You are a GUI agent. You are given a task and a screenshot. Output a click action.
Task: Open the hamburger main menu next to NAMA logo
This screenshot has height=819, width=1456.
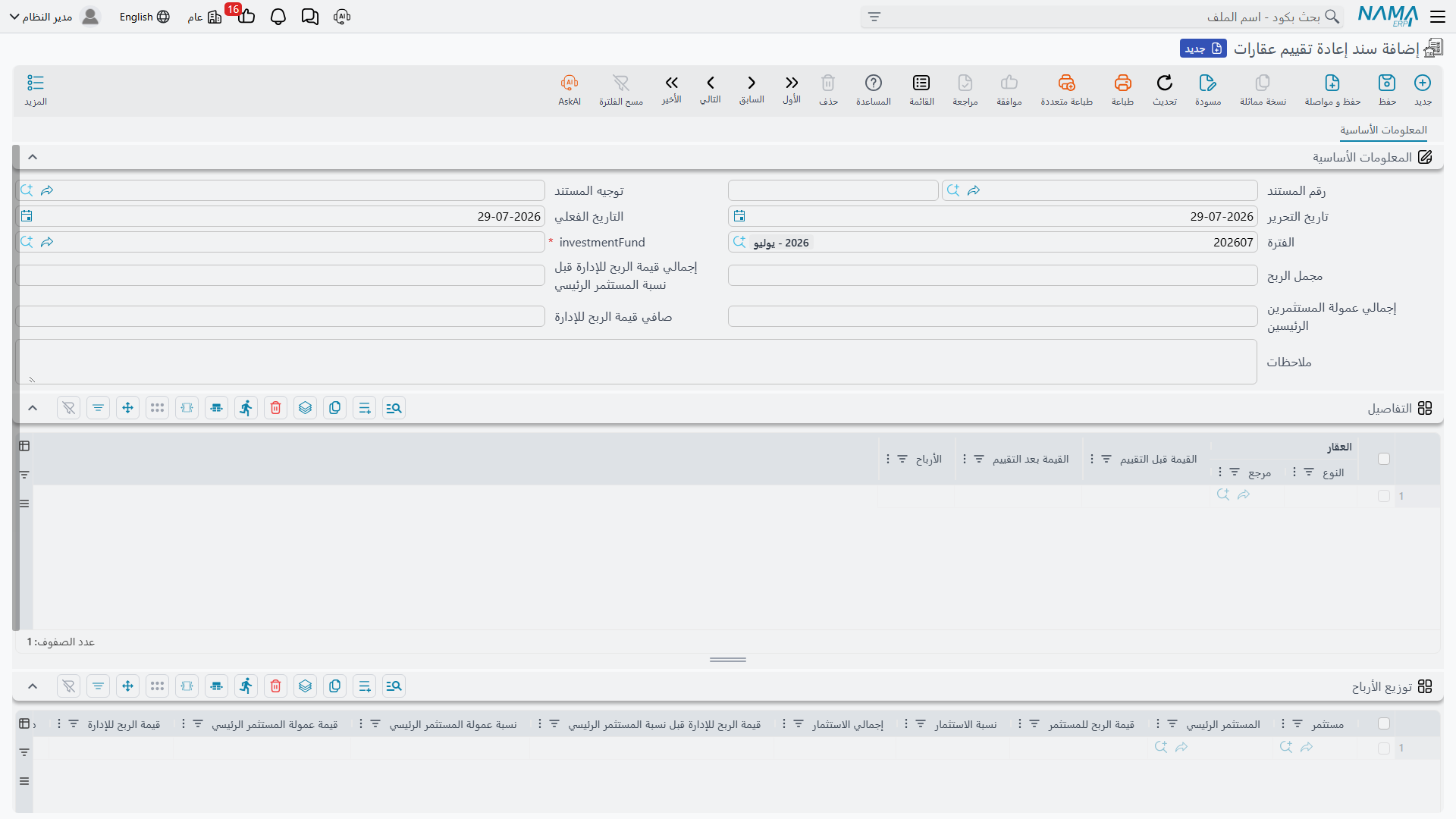[x=1437, y=17]
